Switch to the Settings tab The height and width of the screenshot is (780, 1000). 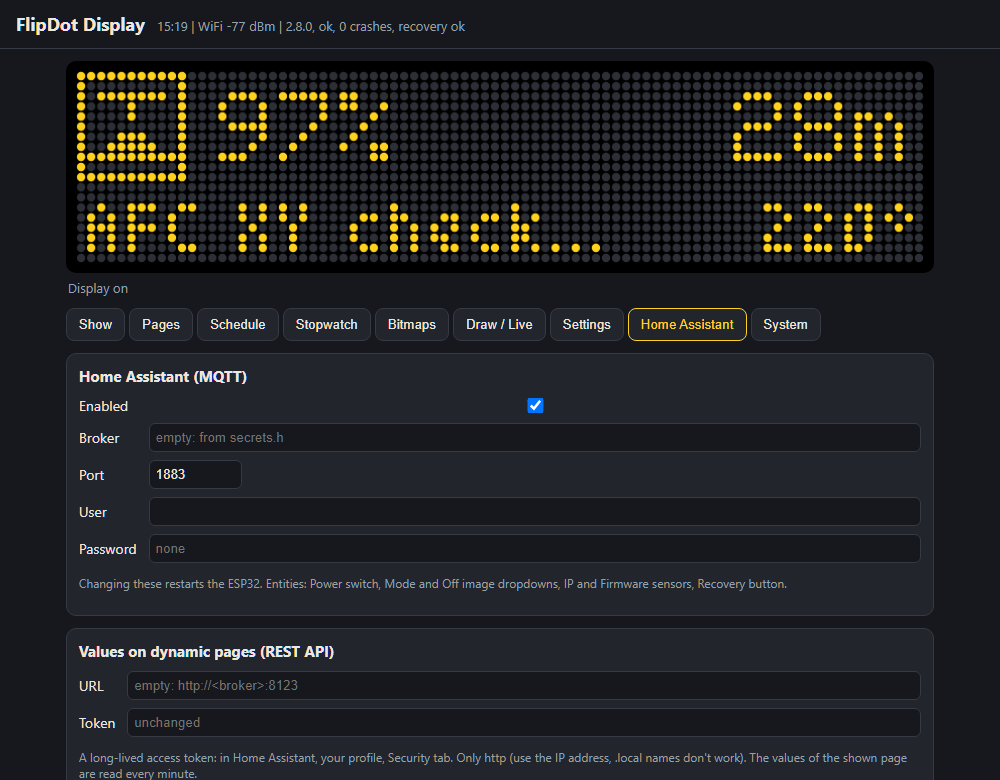click(x=587, y=325)
